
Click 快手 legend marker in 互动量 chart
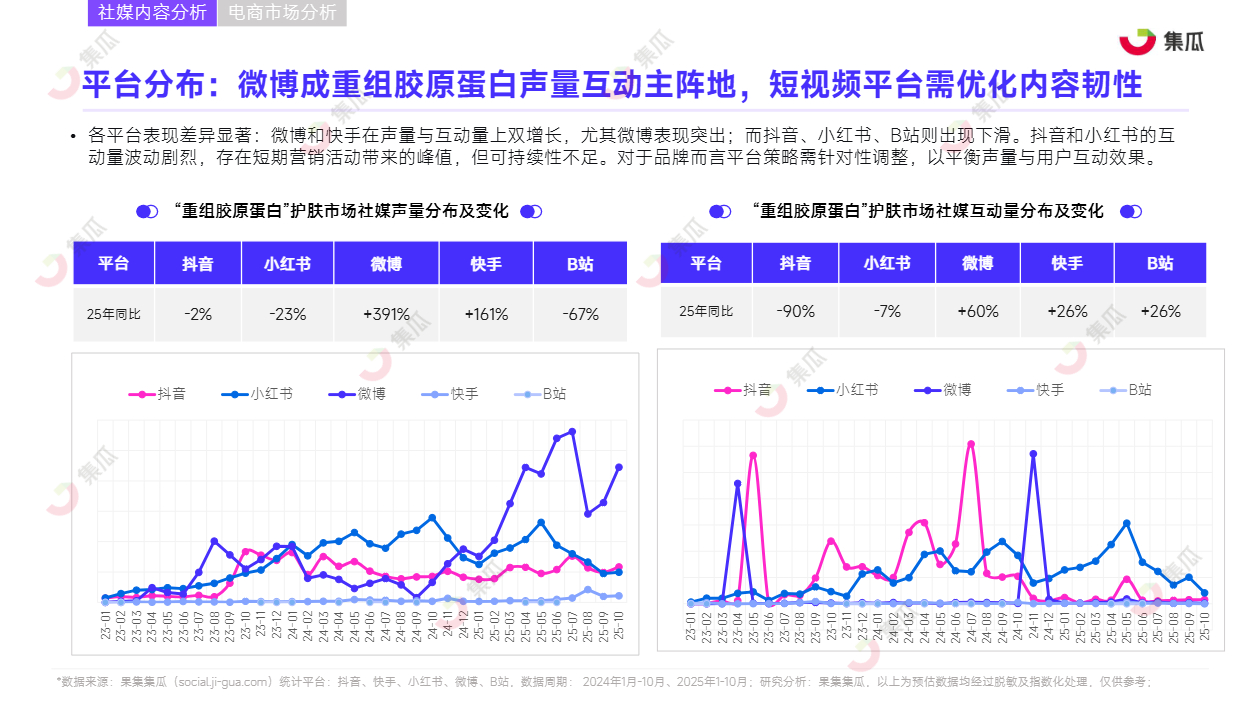pos(1020,390)
